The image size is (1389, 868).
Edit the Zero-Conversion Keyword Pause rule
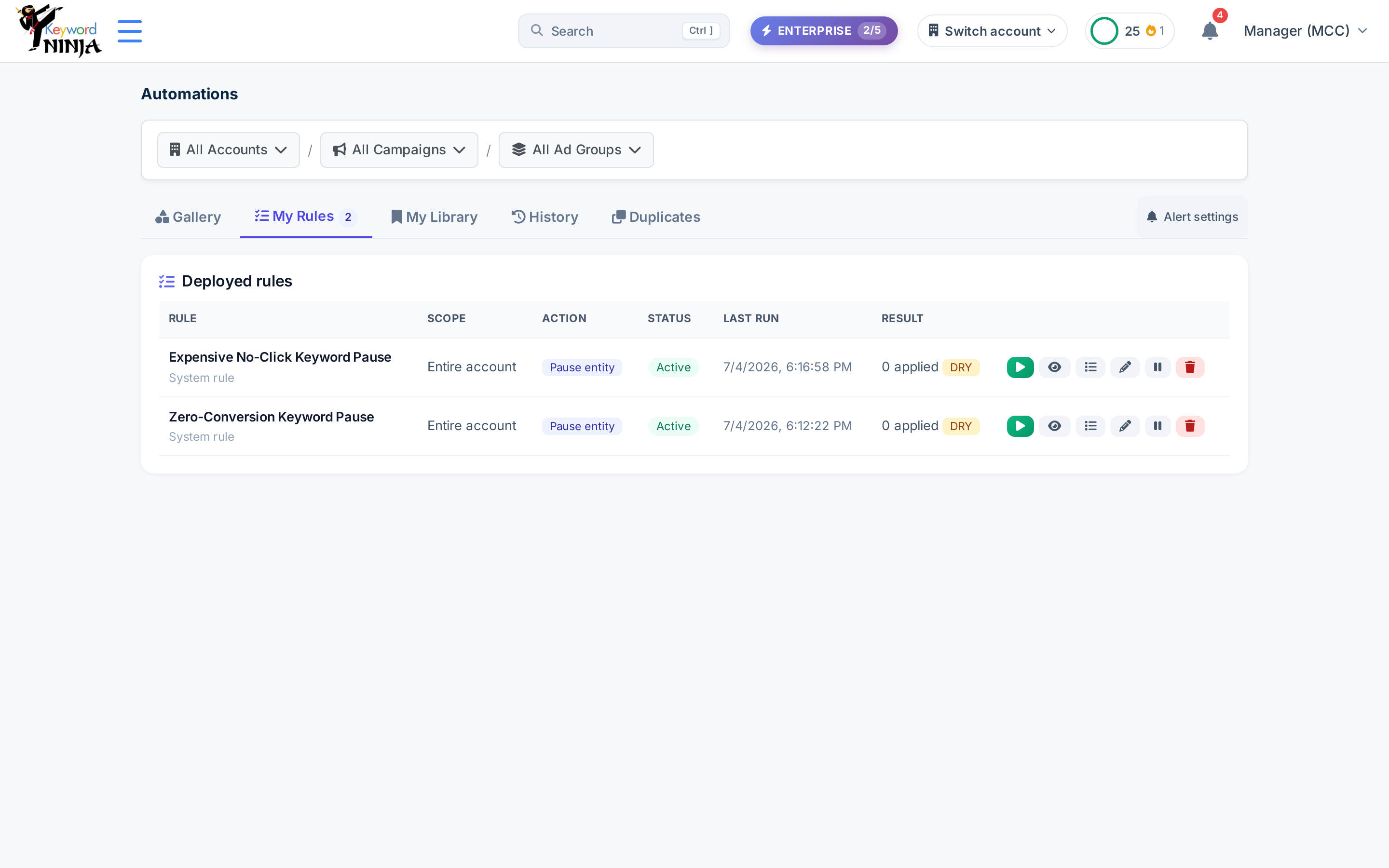(x=1125, y=426)
